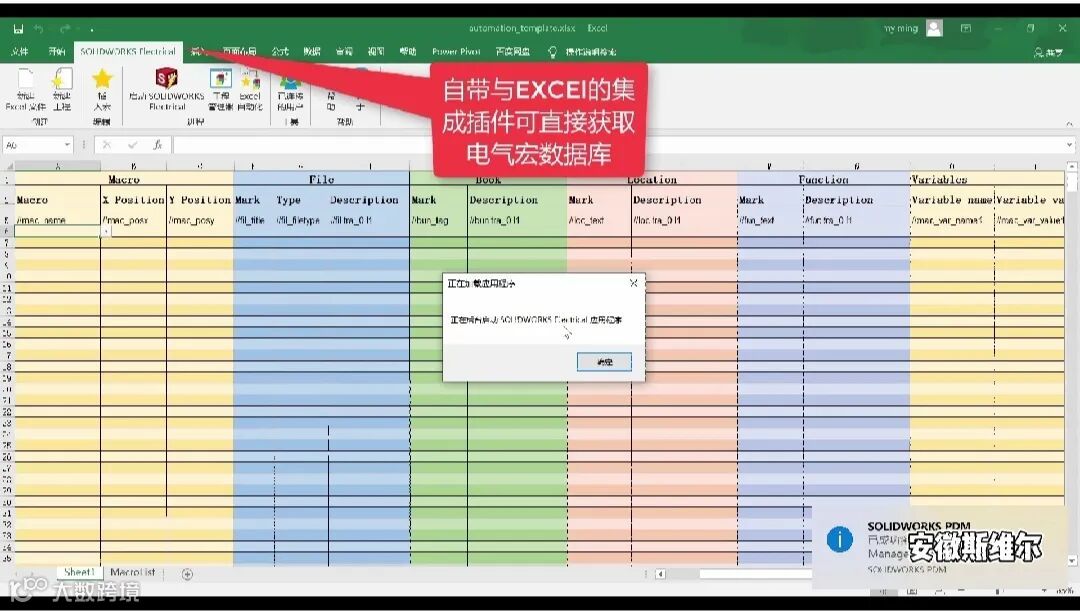Viewport: 1080px width, 611px height.
Task: Click the formula bar input field
Action: click(x=618, y=145)
